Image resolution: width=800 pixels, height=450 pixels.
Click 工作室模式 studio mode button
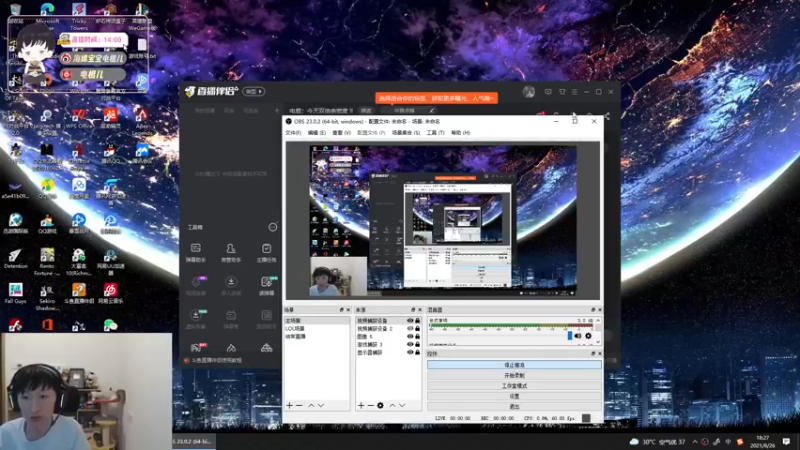[514, 386]
